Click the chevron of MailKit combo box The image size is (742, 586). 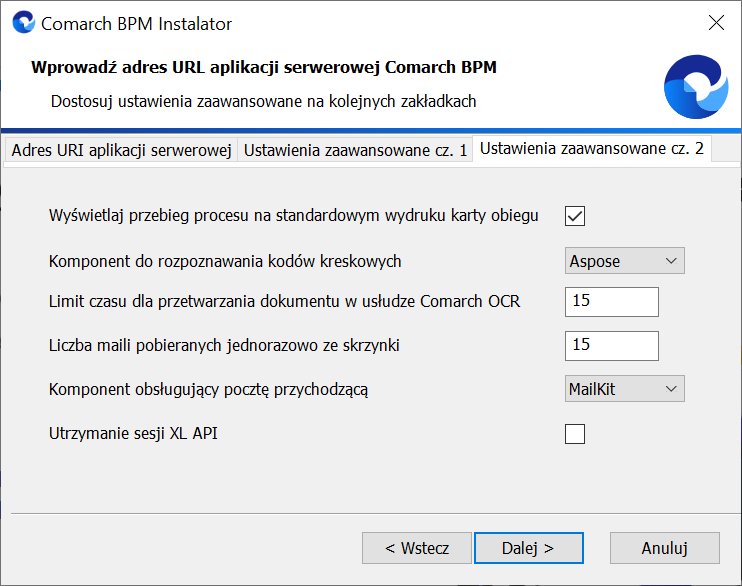[671, 389]
